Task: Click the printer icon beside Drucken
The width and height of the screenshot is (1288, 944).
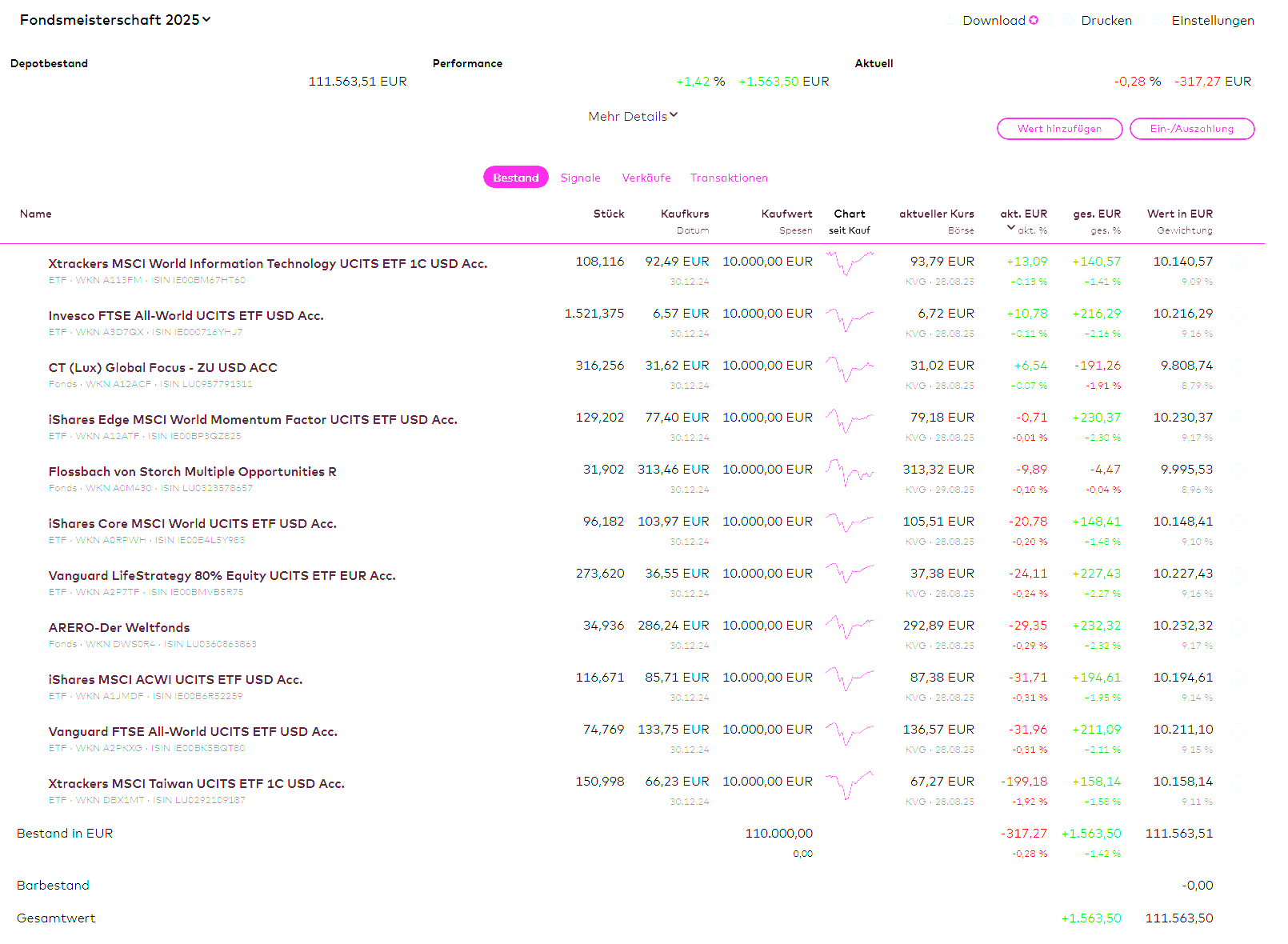Action: pos(1070,20)
